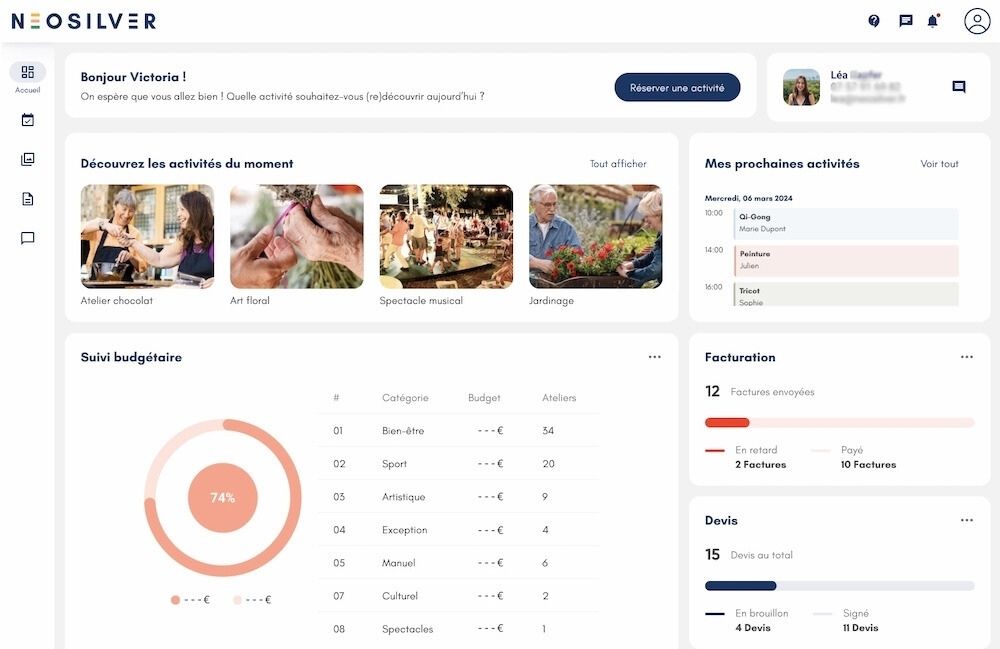Select the calendar icon in the sidebar
This screenshot has width=1000, height=649.
pyautogui.click(x=27, y=118)
